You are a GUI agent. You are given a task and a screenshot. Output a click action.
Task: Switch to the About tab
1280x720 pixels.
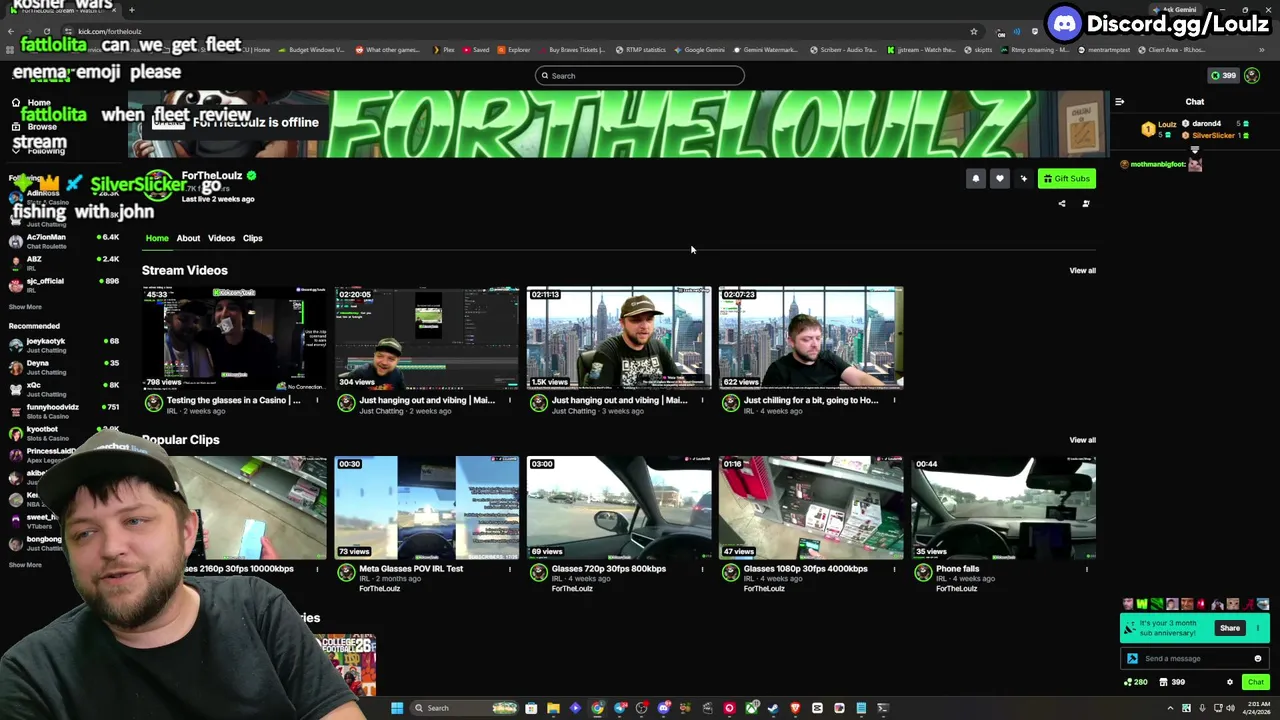[188, 238]
